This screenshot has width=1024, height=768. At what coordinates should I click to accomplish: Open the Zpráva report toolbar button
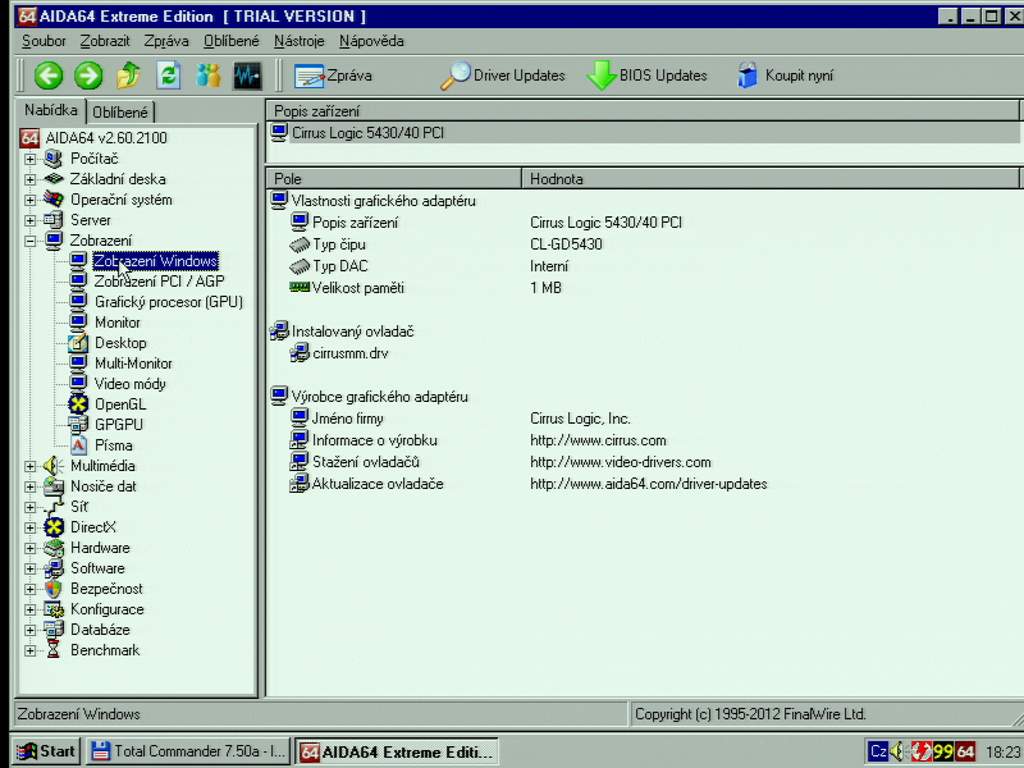pyautogui.click(x=333, y=76)
